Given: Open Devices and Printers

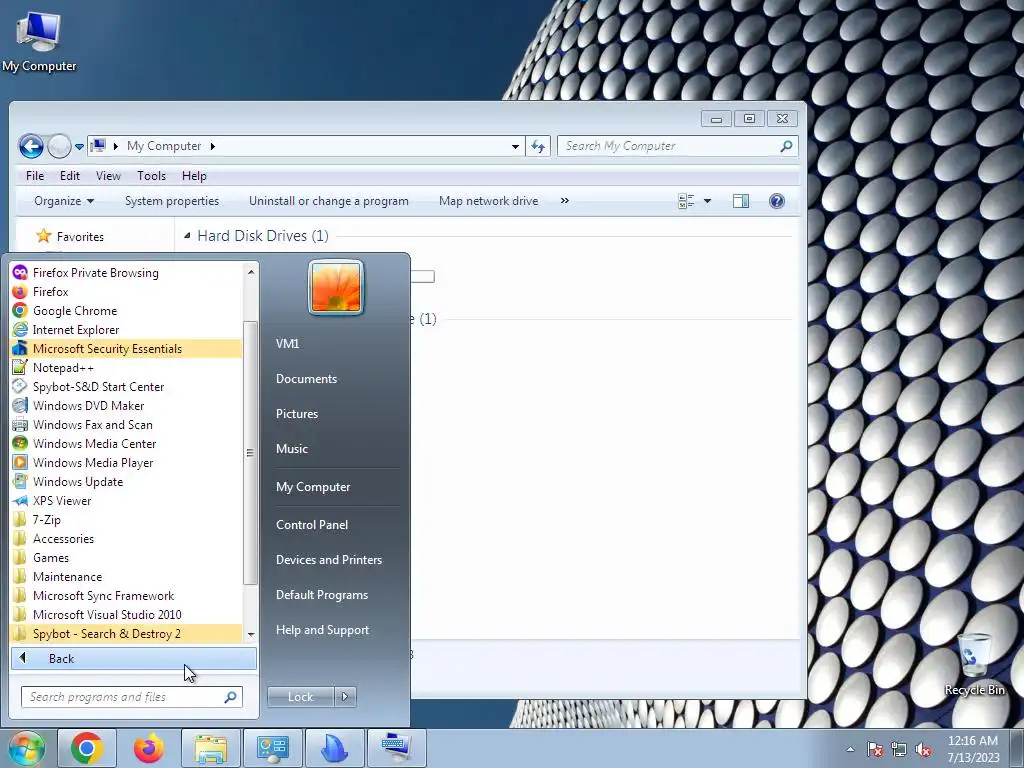Looking at the screenshot, I should (328, 560).
